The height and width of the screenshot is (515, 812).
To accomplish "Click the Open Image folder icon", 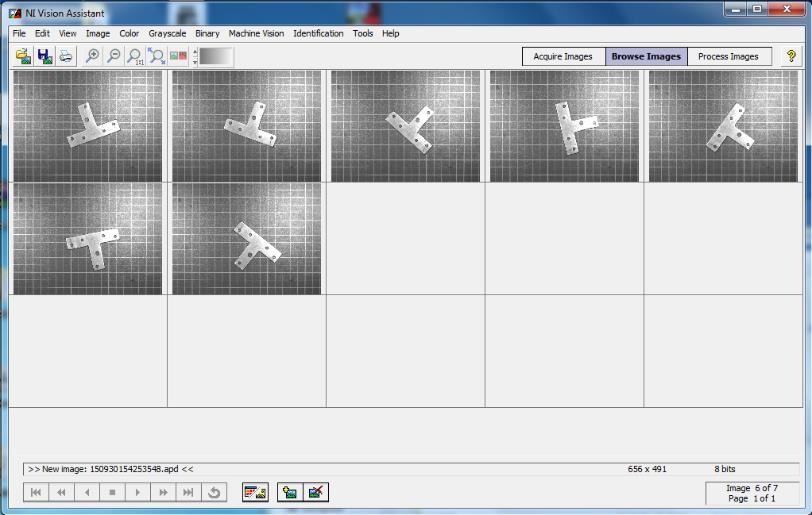I will click(23, 56).
